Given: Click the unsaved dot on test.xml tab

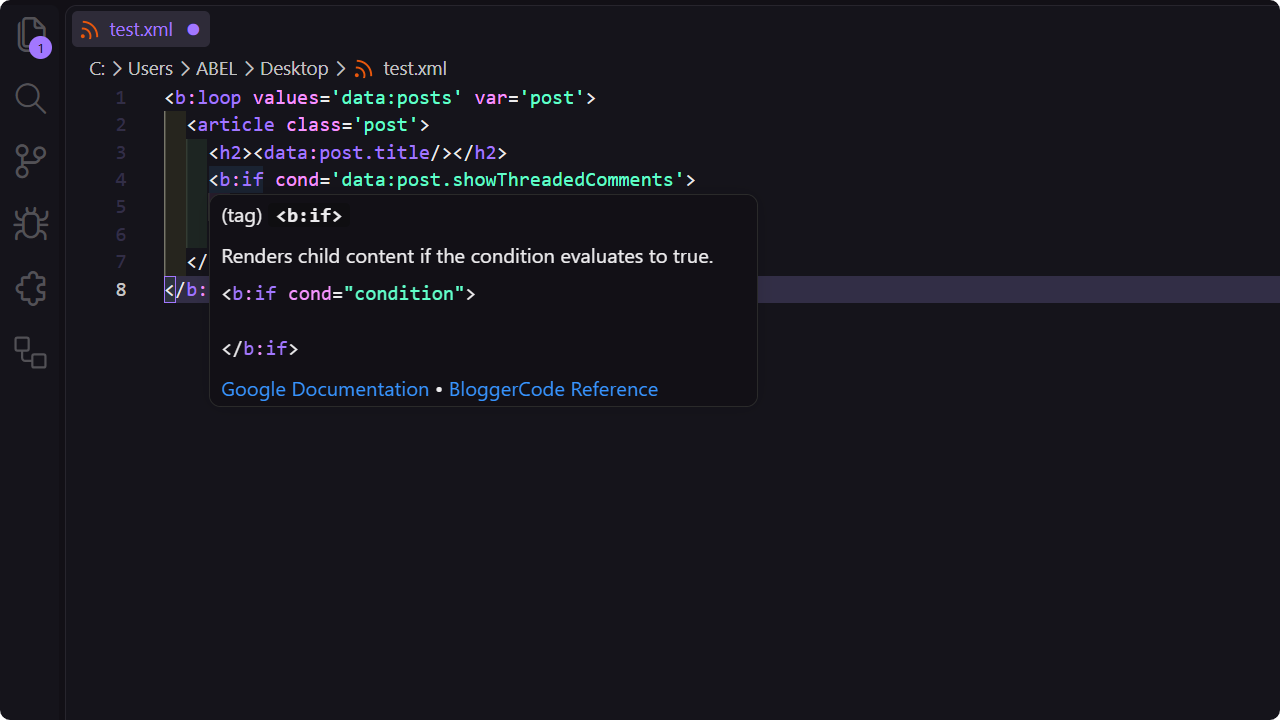Looking at the screenshot, I should click(x=193, y=30).
